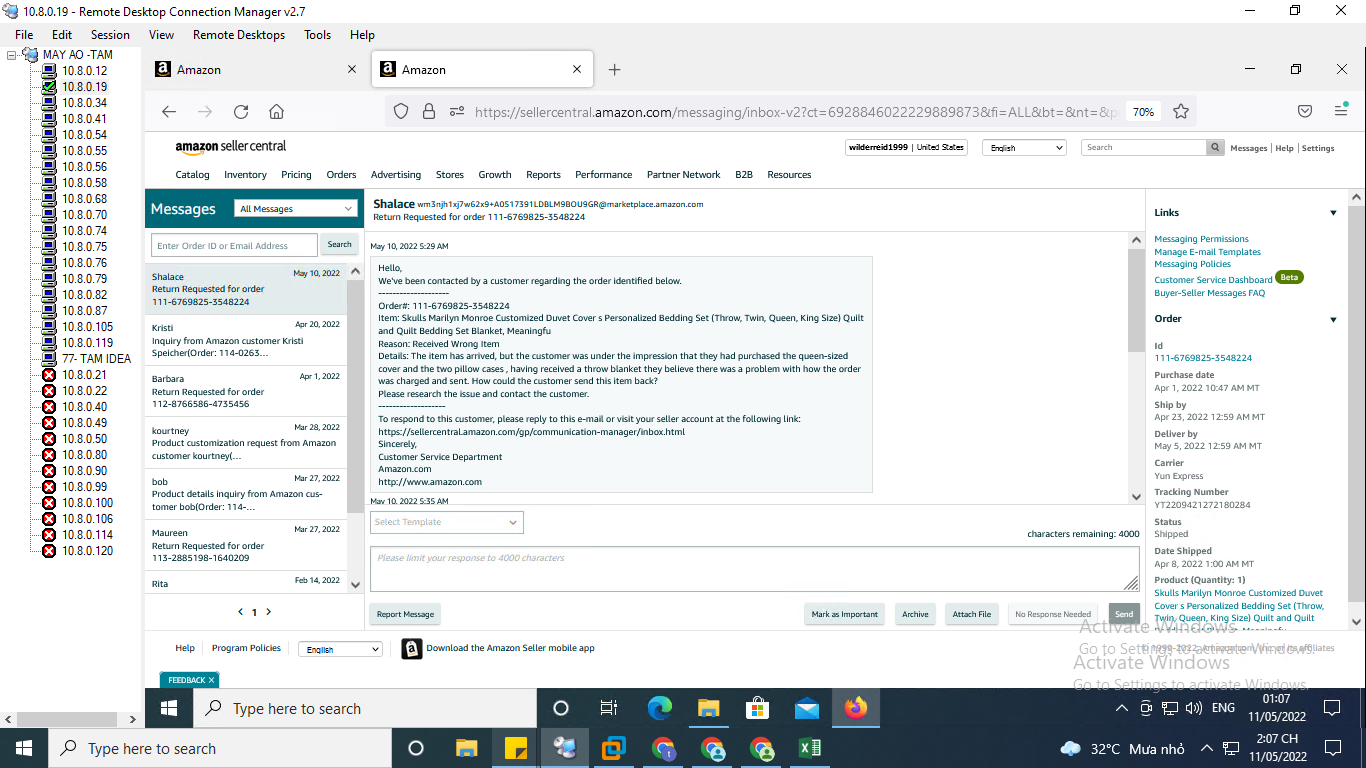The height and width of the screenshot is (768, 1366).
Task: Click Attach File button
Action: pos(972,614)
